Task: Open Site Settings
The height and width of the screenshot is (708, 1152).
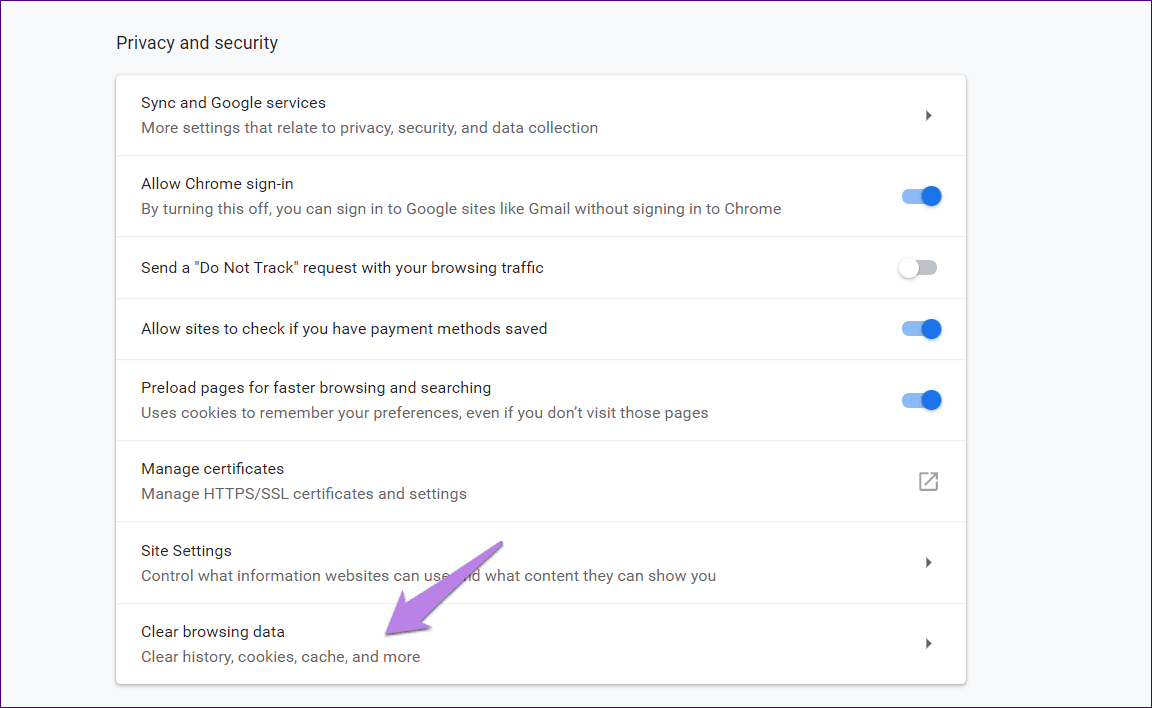Action: (541, 563)
